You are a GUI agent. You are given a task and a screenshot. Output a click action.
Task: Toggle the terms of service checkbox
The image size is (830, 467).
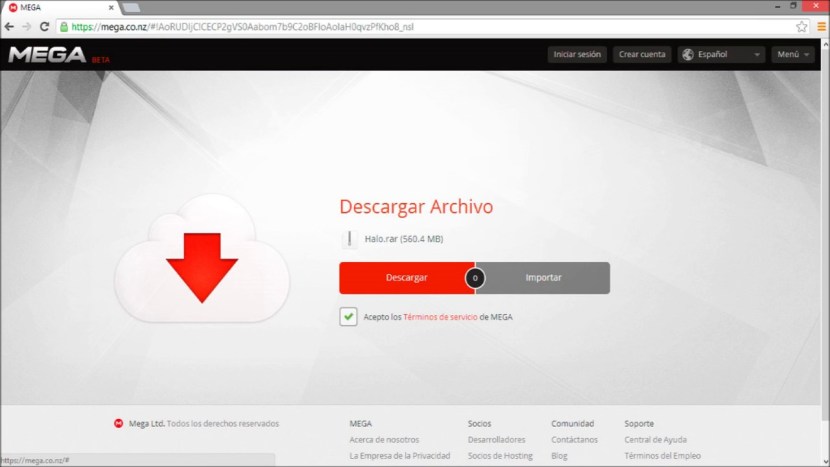tap(348, 316)
